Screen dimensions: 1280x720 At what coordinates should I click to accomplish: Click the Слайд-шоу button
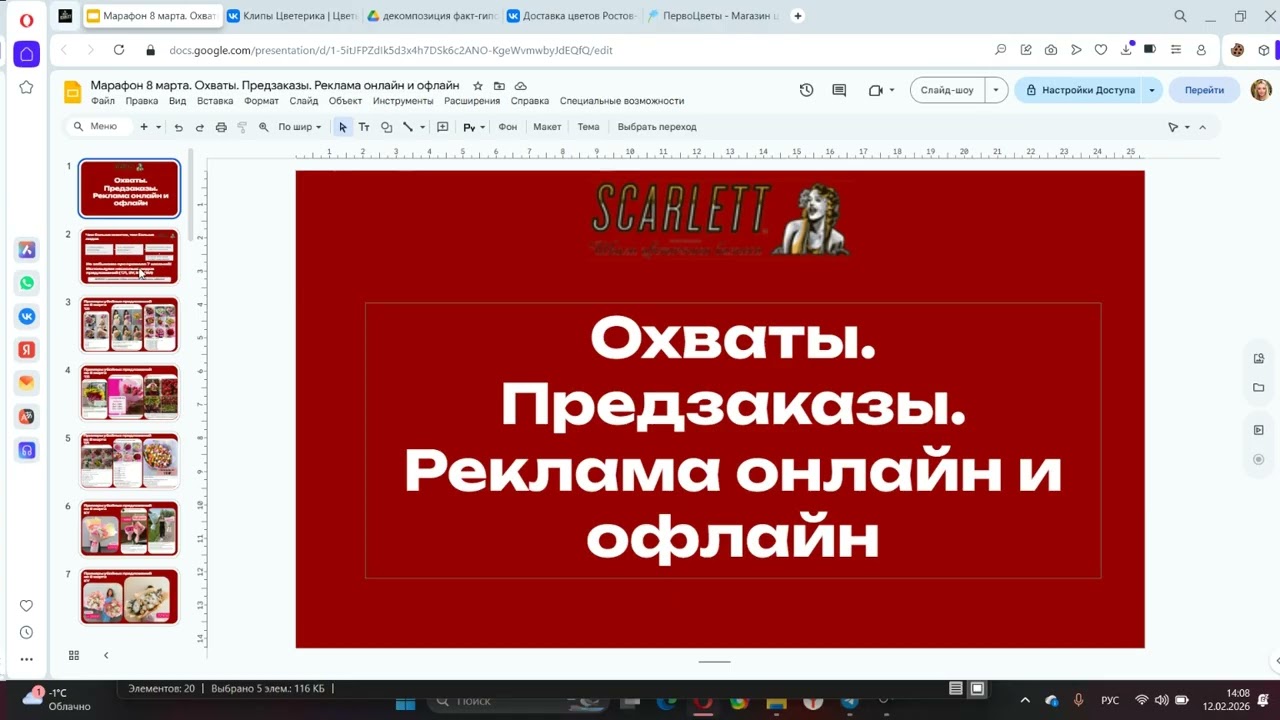[947, 90]
